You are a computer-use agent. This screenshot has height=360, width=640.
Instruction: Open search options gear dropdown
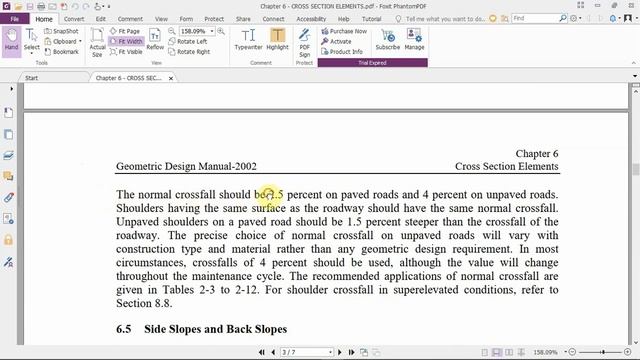[x=576, y=18]
